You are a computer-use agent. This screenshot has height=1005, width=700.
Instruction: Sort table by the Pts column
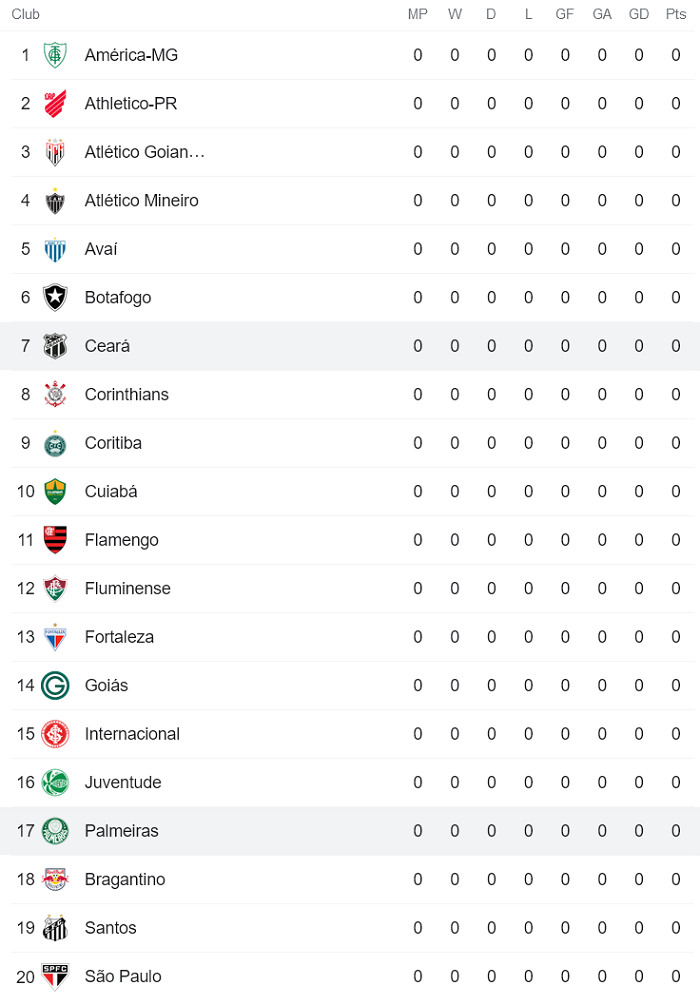[676, 14]
